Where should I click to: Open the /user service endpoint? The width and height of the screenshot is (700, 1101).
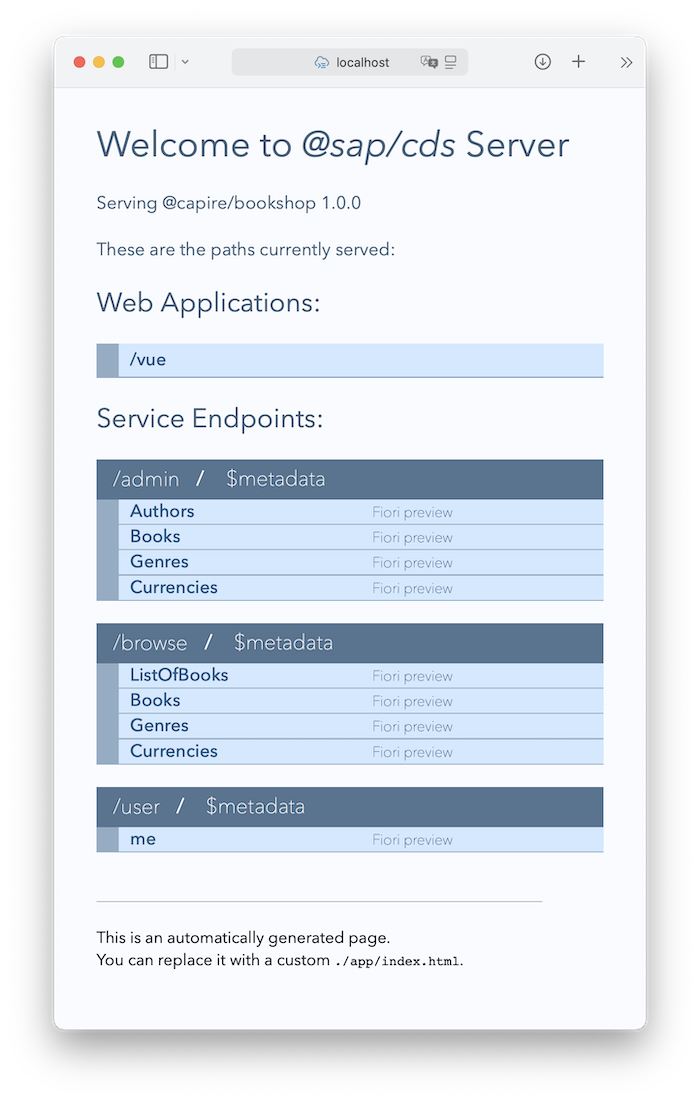tap(138, 806)
